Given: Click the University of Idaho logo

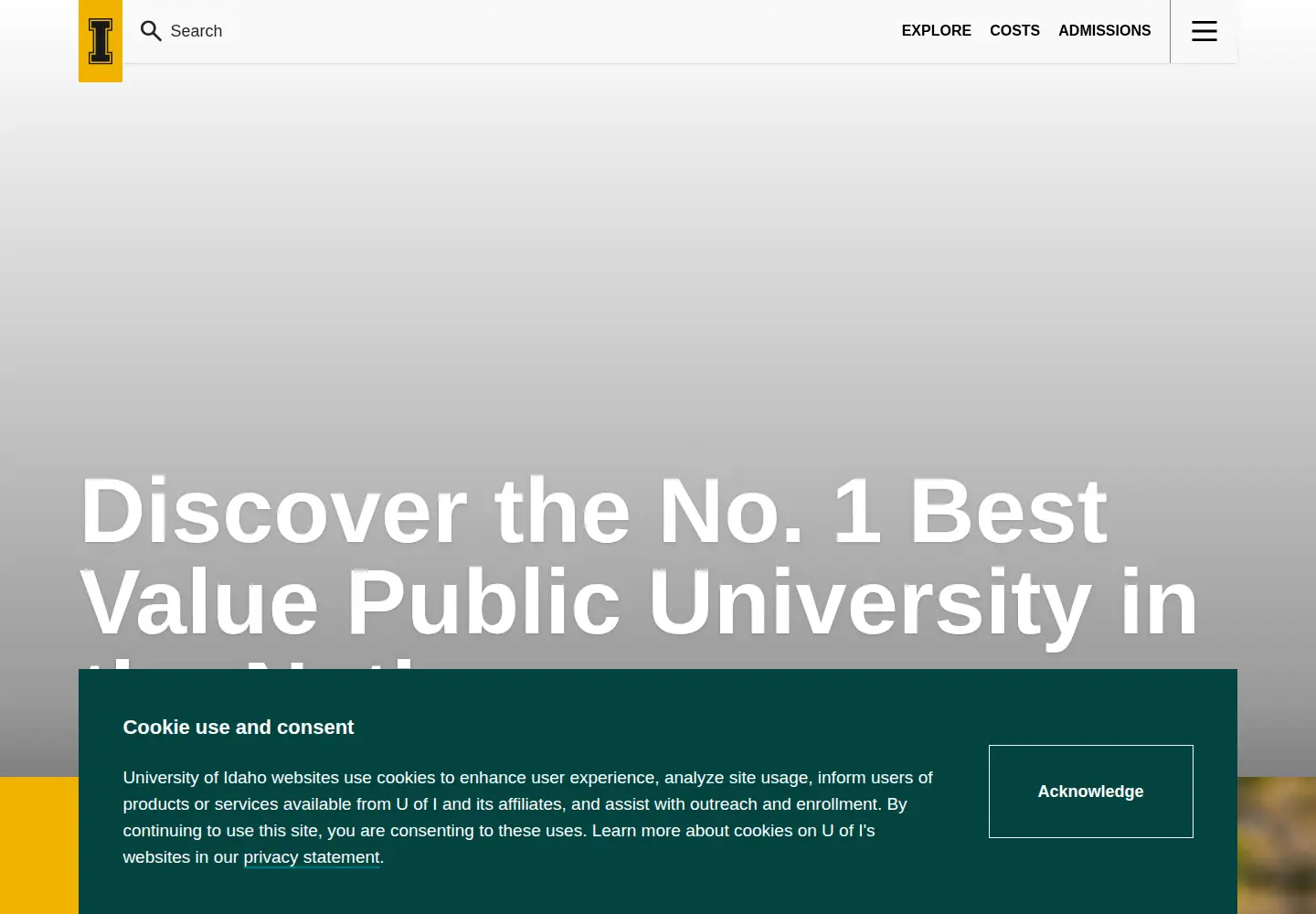Looking at the screenshot, I should pyautogui.click(x=101, y=41).
